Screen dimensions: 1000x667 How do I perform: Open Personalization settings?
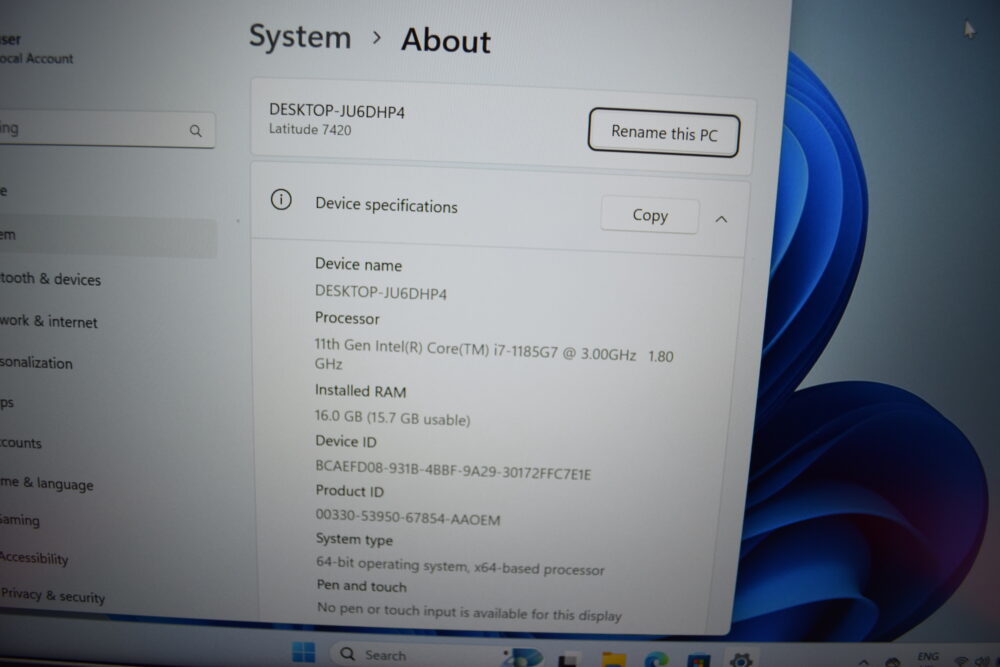[36, 362]
